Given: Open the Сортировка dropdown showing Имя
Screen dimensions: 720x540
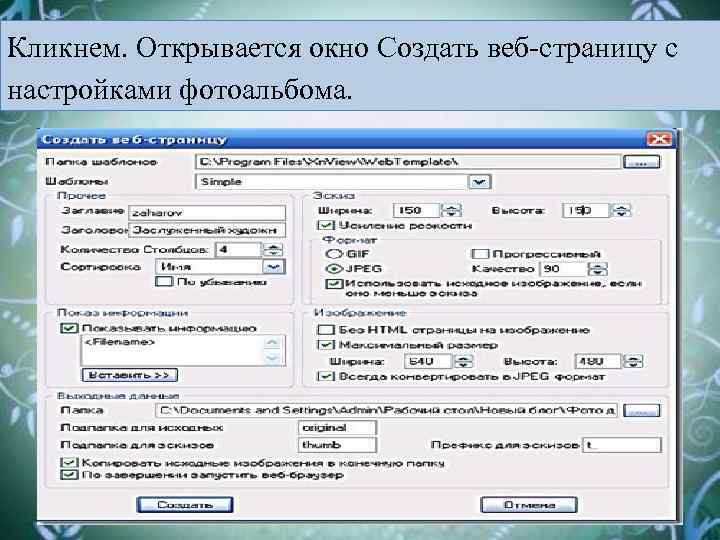Looking at the screenshot, I should [273, 267].
